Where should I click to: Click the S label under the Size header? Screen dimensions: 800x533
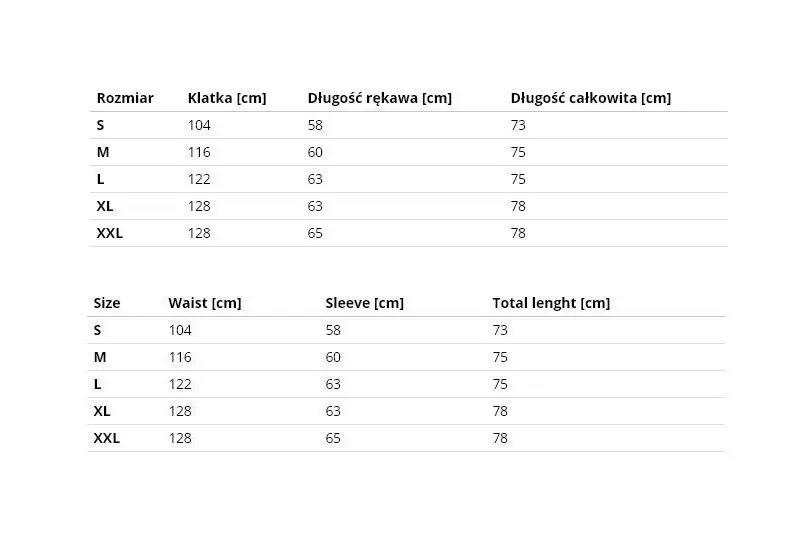tap(98, 330)
